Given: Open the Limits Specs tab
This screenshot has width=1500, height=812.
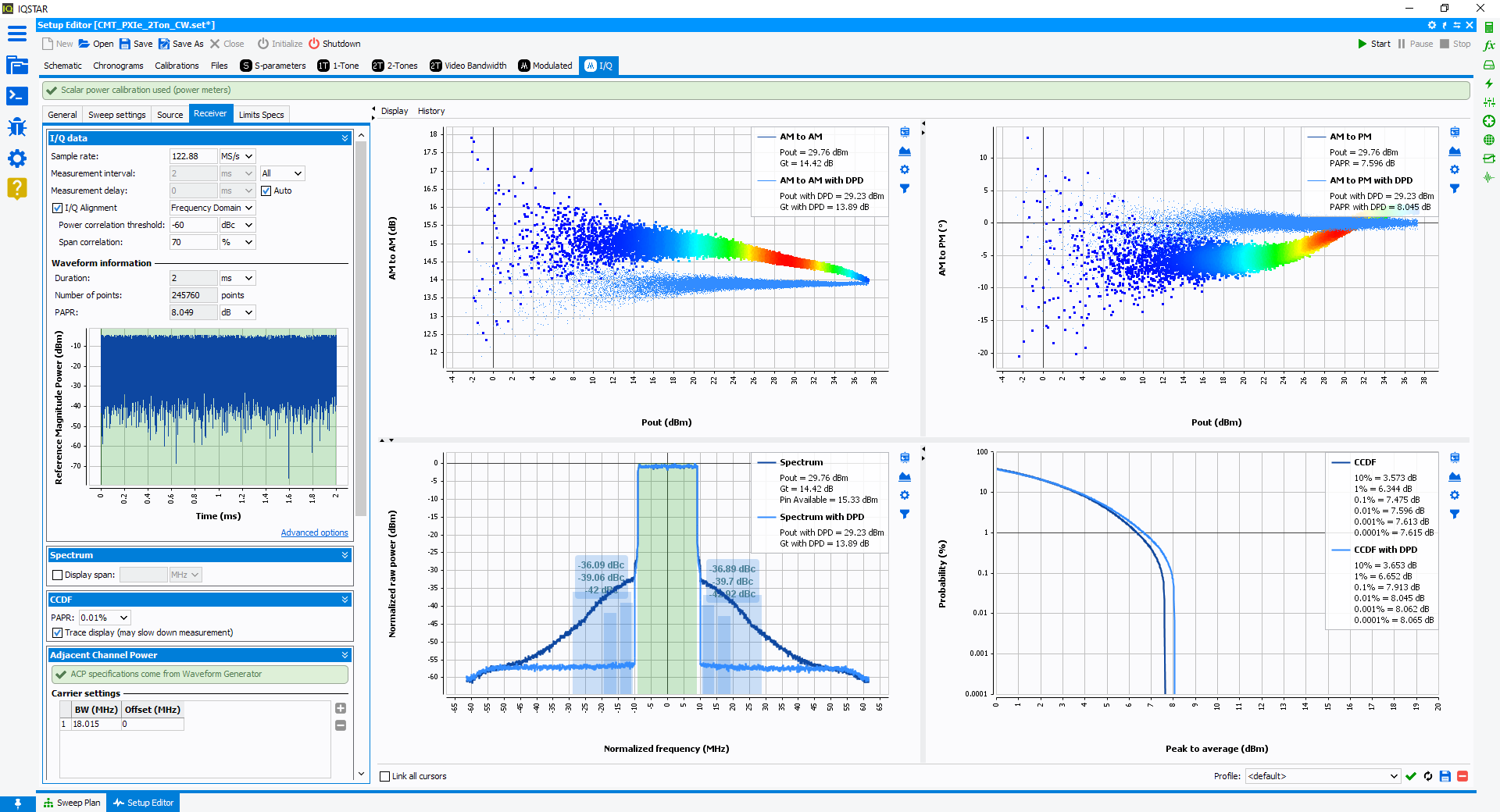Looking at the screenshot, I should click(x=261, y=115).
